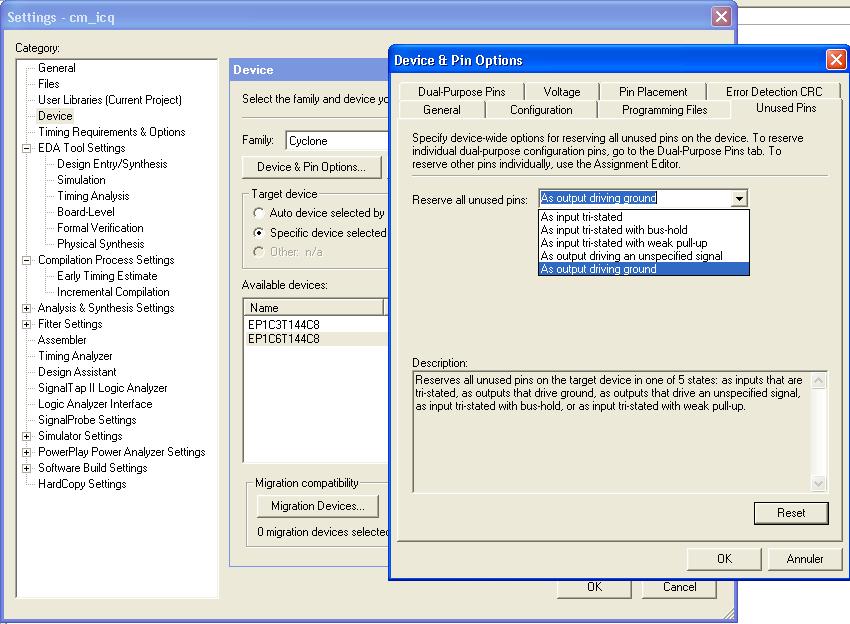This screenshot has height=624, width=850.
Task: Expand the Simulator Settings node
Action: 26,436
